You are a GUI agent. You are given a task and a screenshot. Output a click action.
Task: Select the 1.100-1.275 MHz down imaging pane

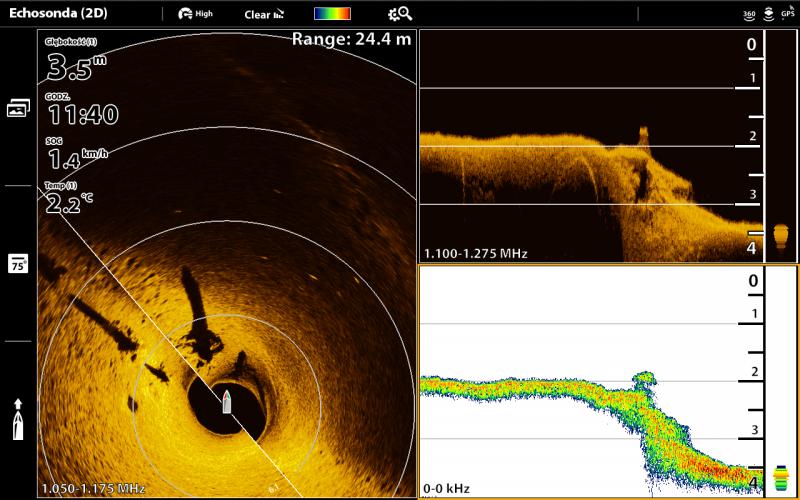point(590,150)
